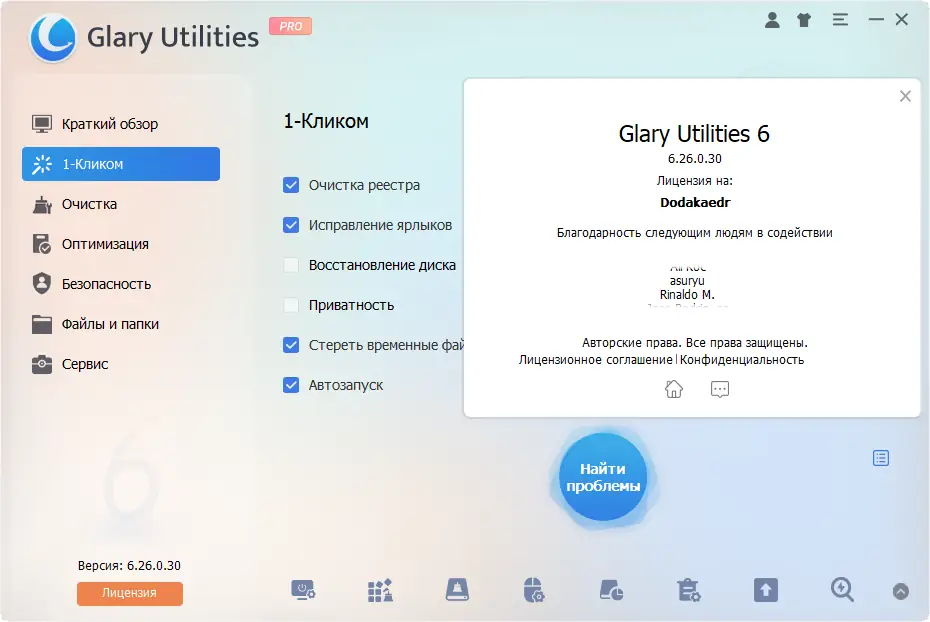Uncheck Очистка реестра
The image size is (930, 622).
(291, 185)
